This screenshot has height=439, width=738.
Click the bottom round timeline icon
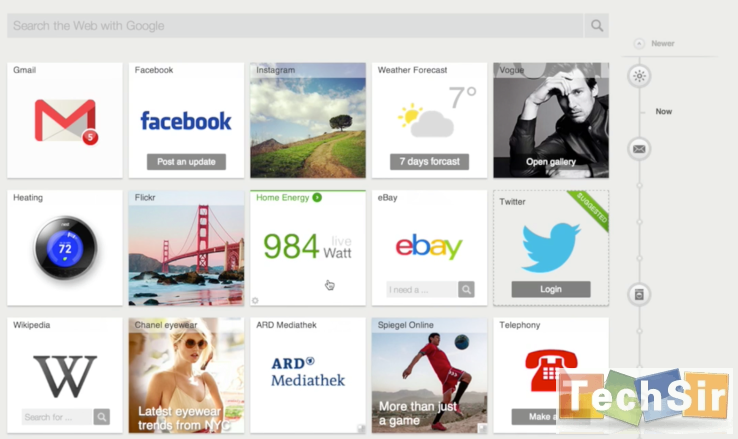(639, 295)
